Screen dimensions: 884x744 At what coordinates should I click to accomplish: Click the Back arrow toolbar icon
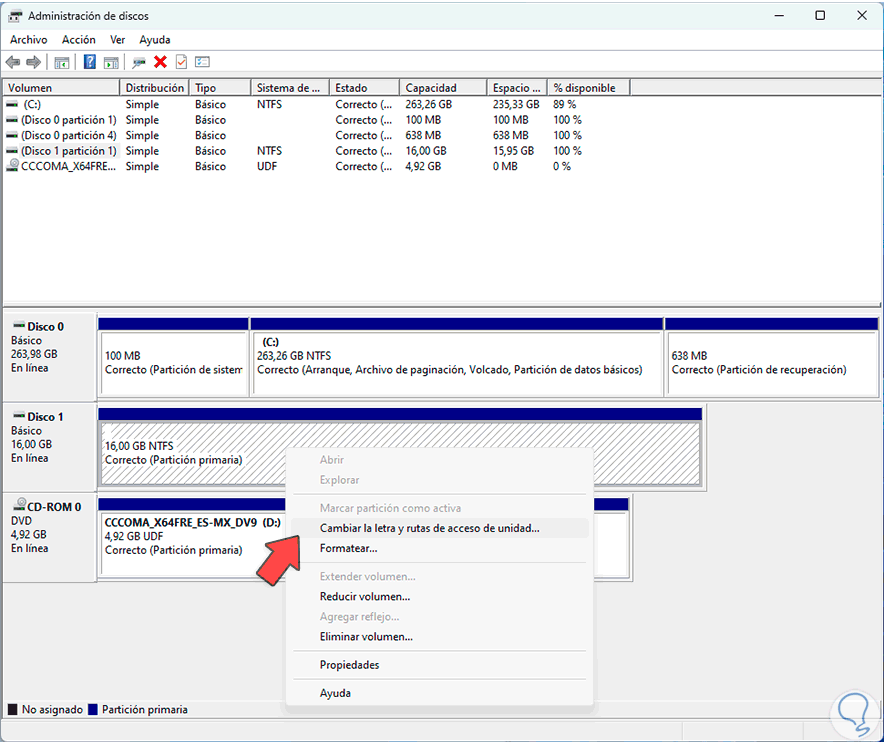pyautogui.click(x=13, y=62)
